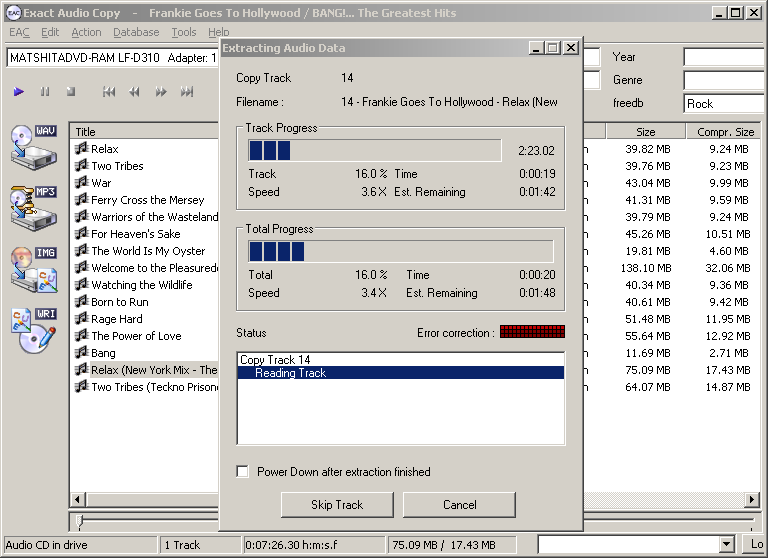768x558 pixels.
Task: Click note icon beside Bang
Action: tap(81, 352)
